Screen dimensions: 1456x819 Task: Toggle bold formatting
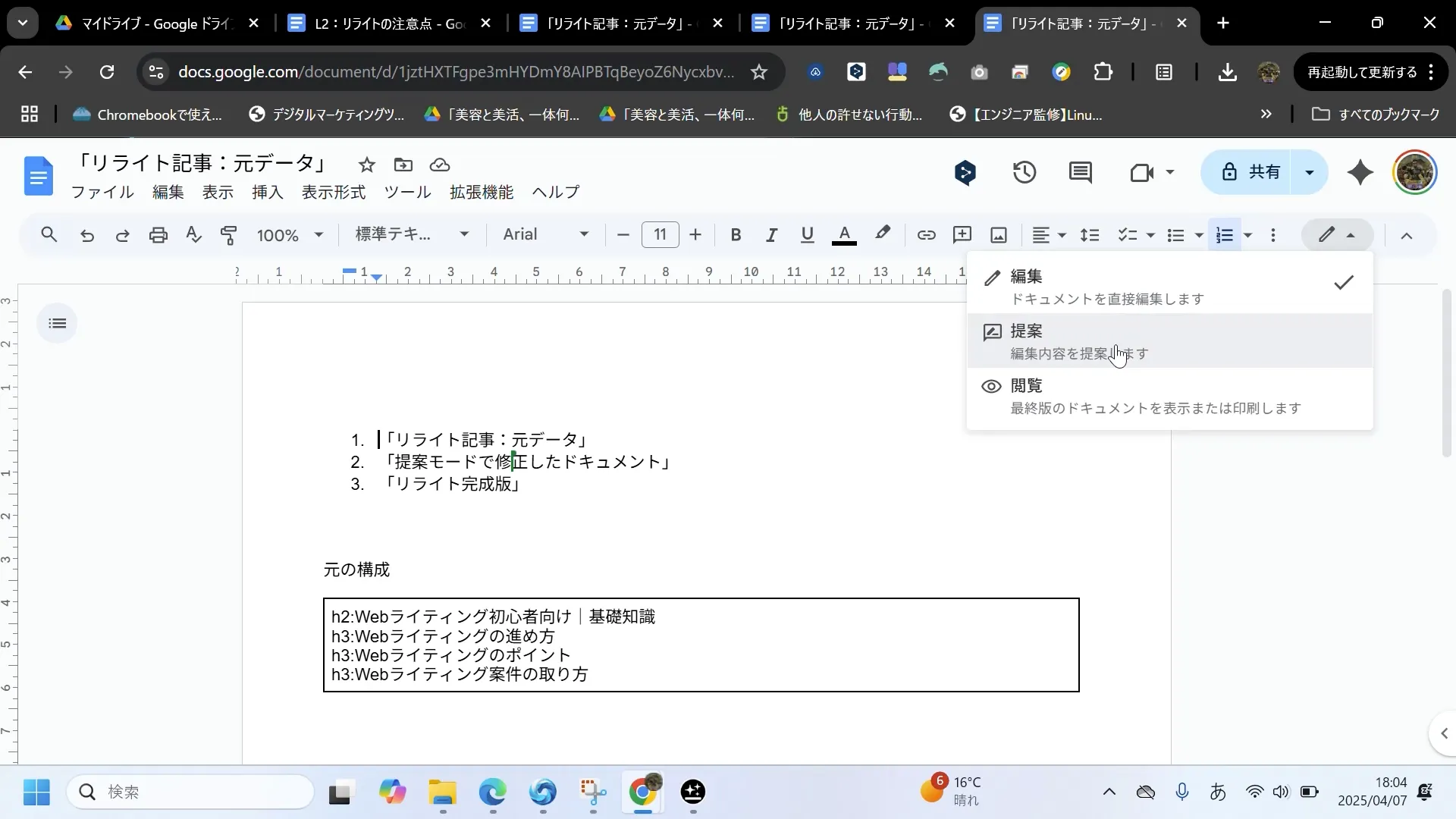[735, 235]
